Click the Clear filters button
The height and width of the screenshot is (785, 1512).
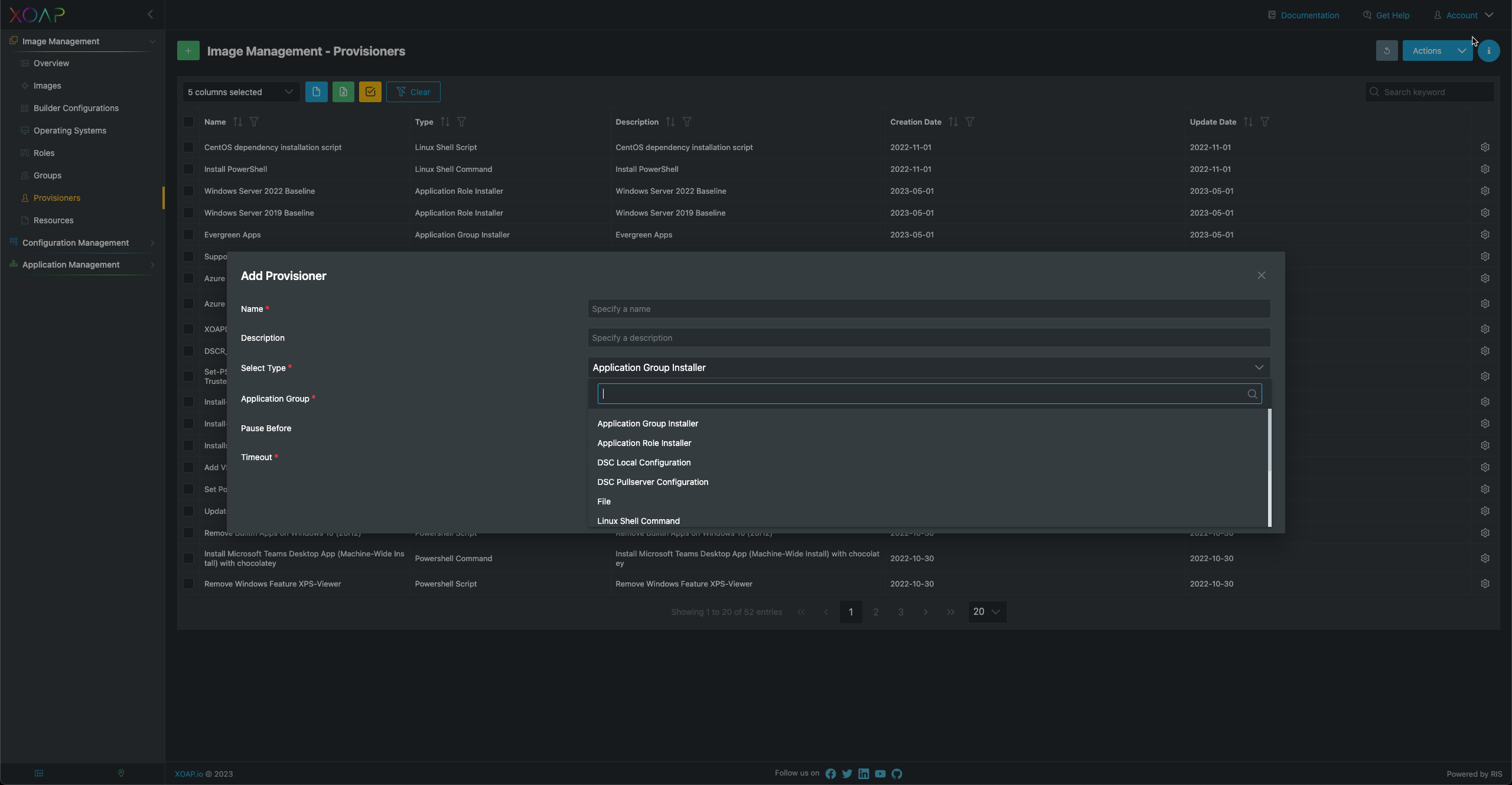pos(413,92)
